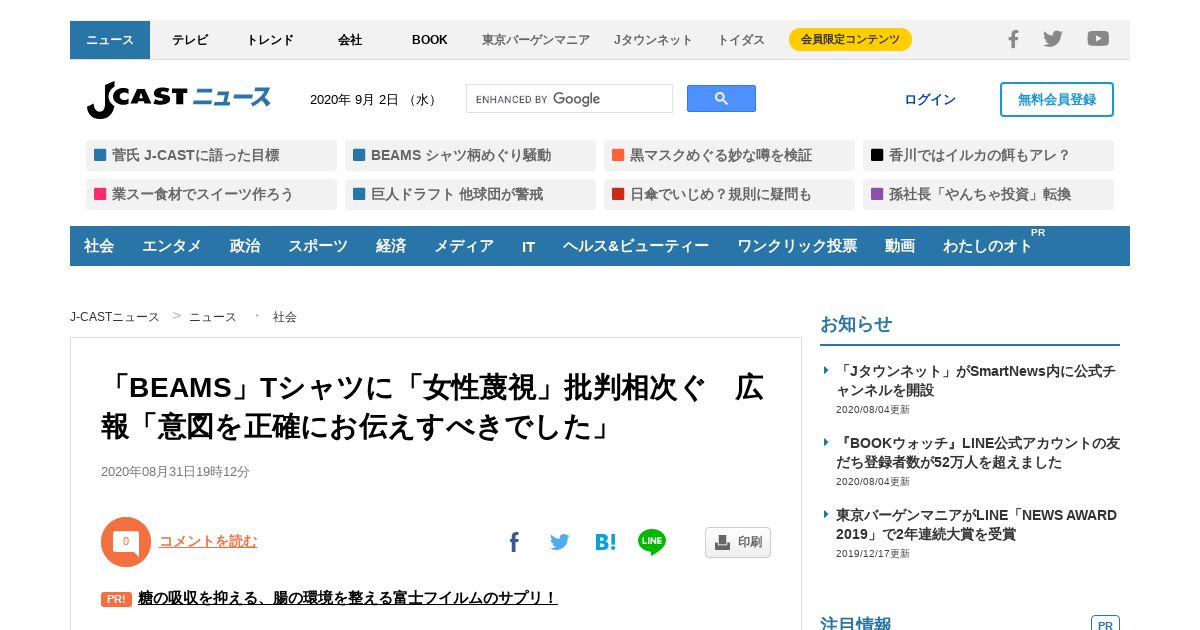Open topic 日傘でいじめ？規則に疑問も
This screenshot has width=1200, height=630.
[x=729, y=194]
